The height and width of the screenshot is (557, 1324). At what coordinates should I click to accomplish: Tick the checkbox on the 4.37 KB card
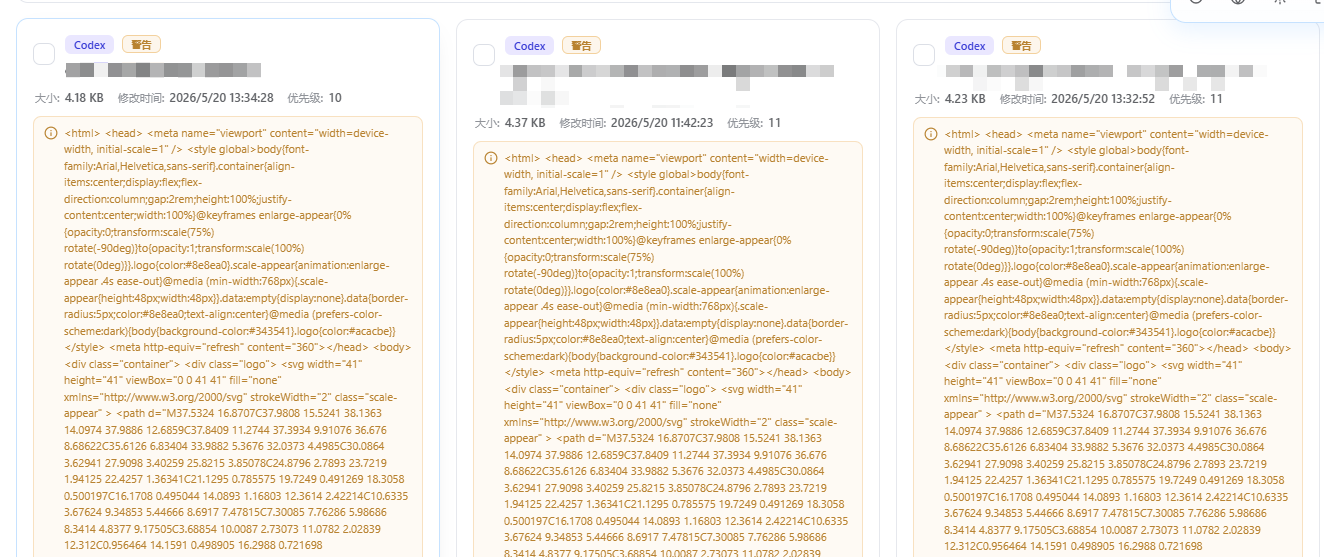click(x=484, y=55)
